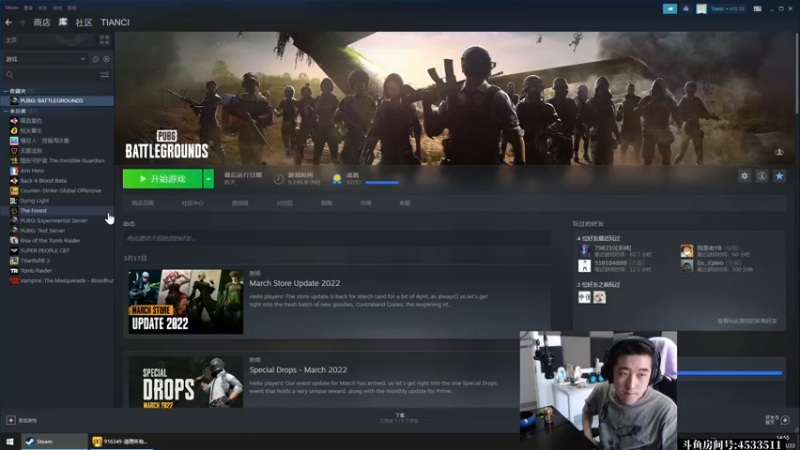
Task: Click the play time clock icon
Action: coord(279,179)
